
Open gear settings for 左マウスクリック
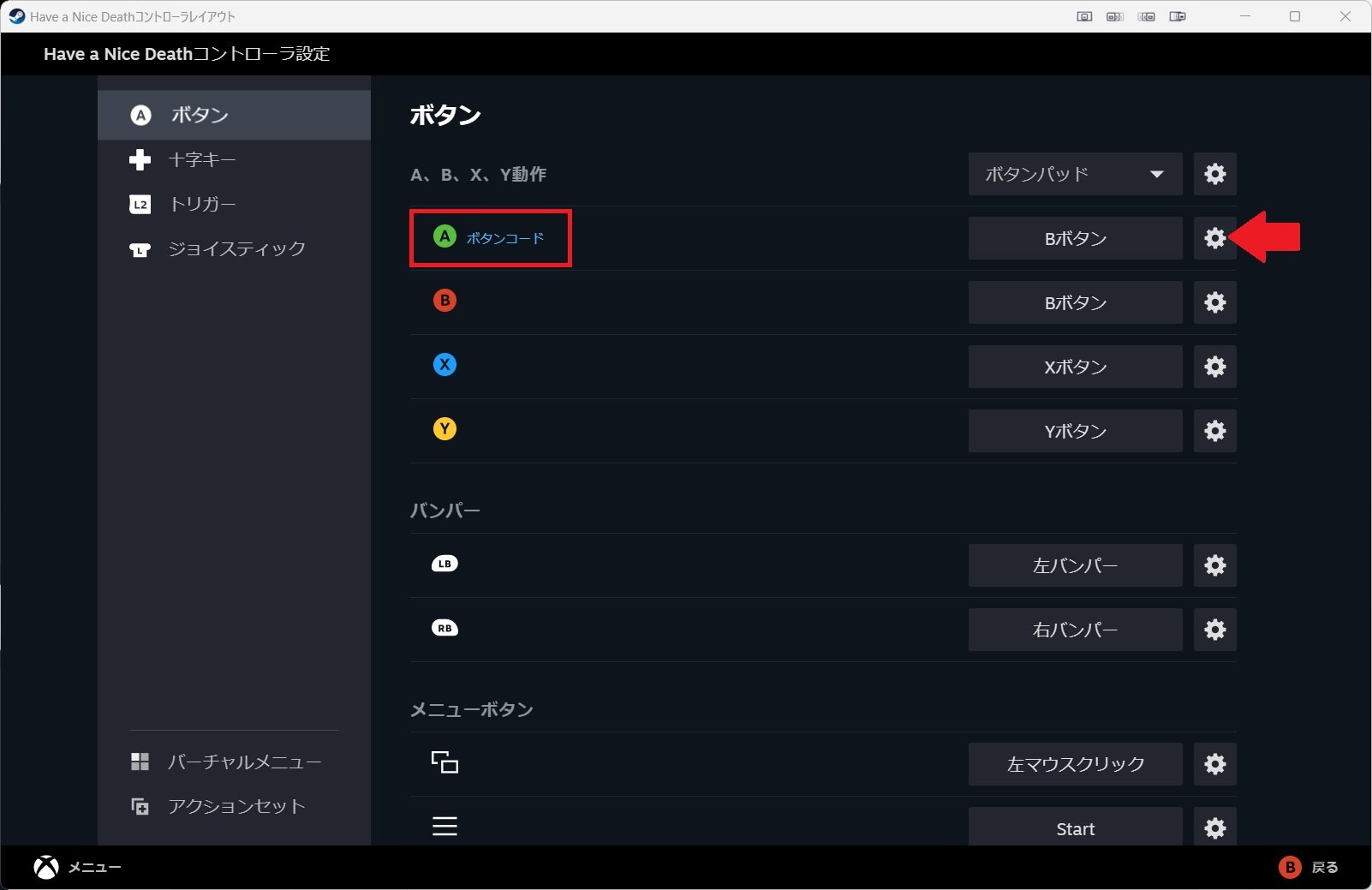tap(1214, 764)
